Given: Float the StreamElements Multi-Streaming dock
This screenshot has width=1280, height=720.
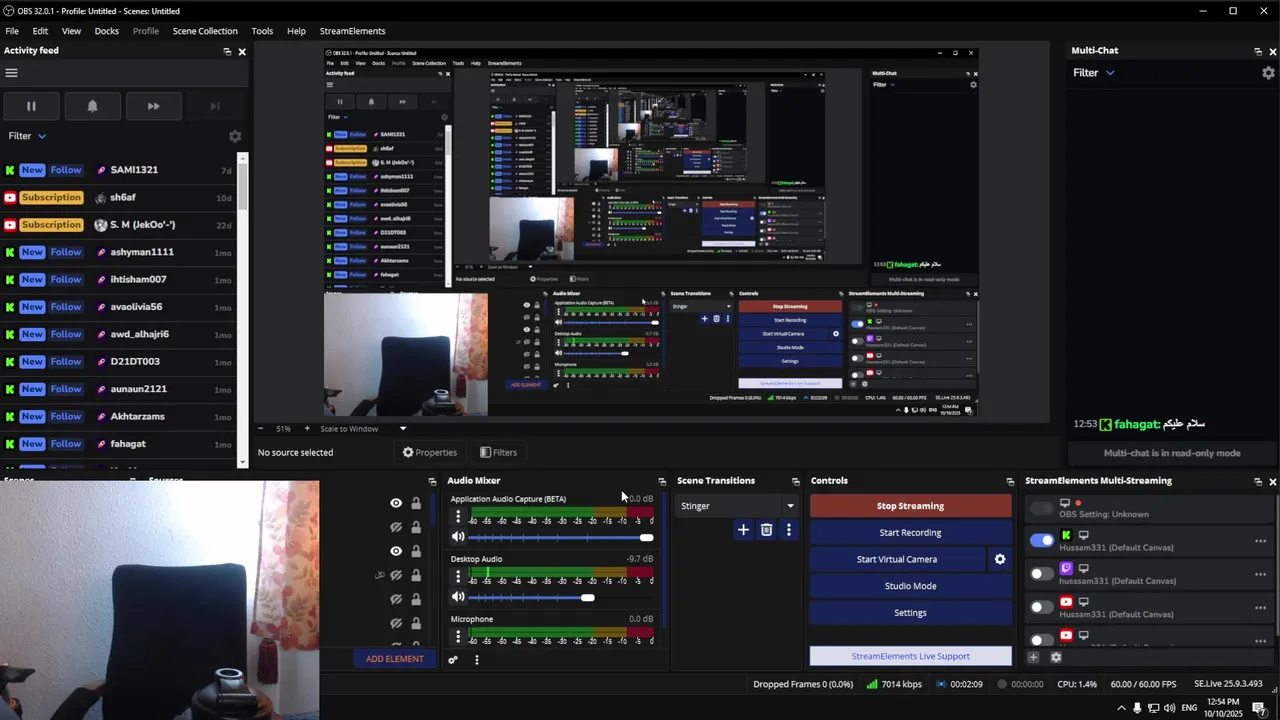Looking at the screenshot, I should coord(1258,481).
